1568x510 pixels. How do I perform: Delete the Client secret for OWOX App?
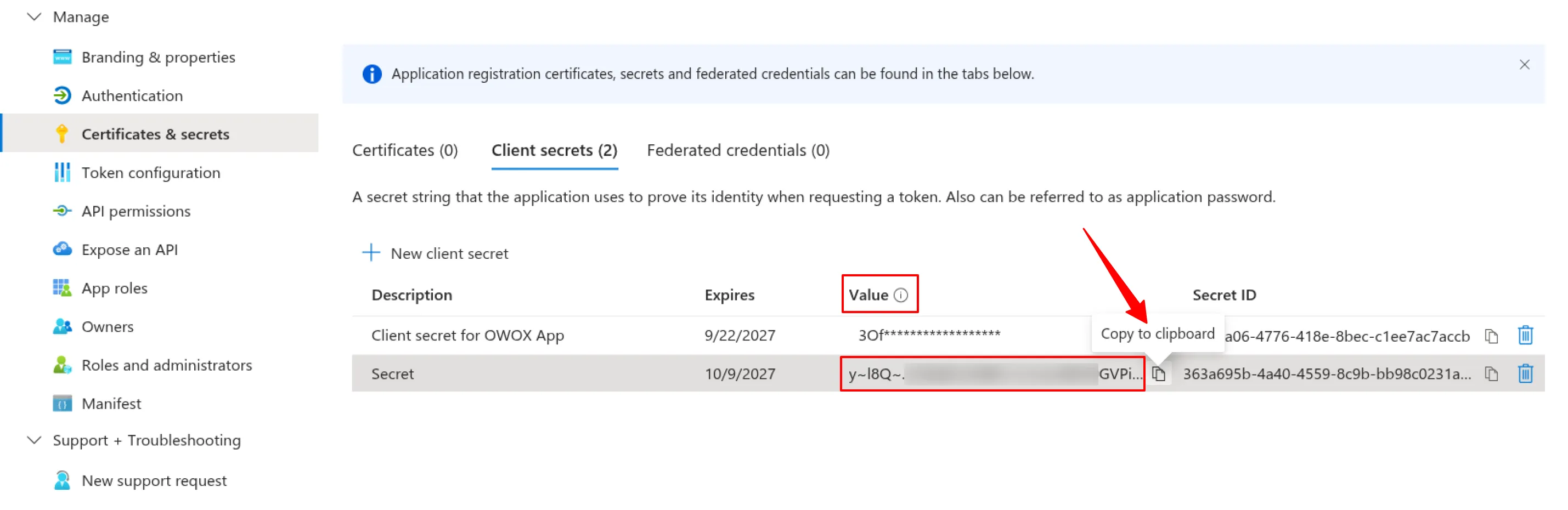pos(1525,335)
